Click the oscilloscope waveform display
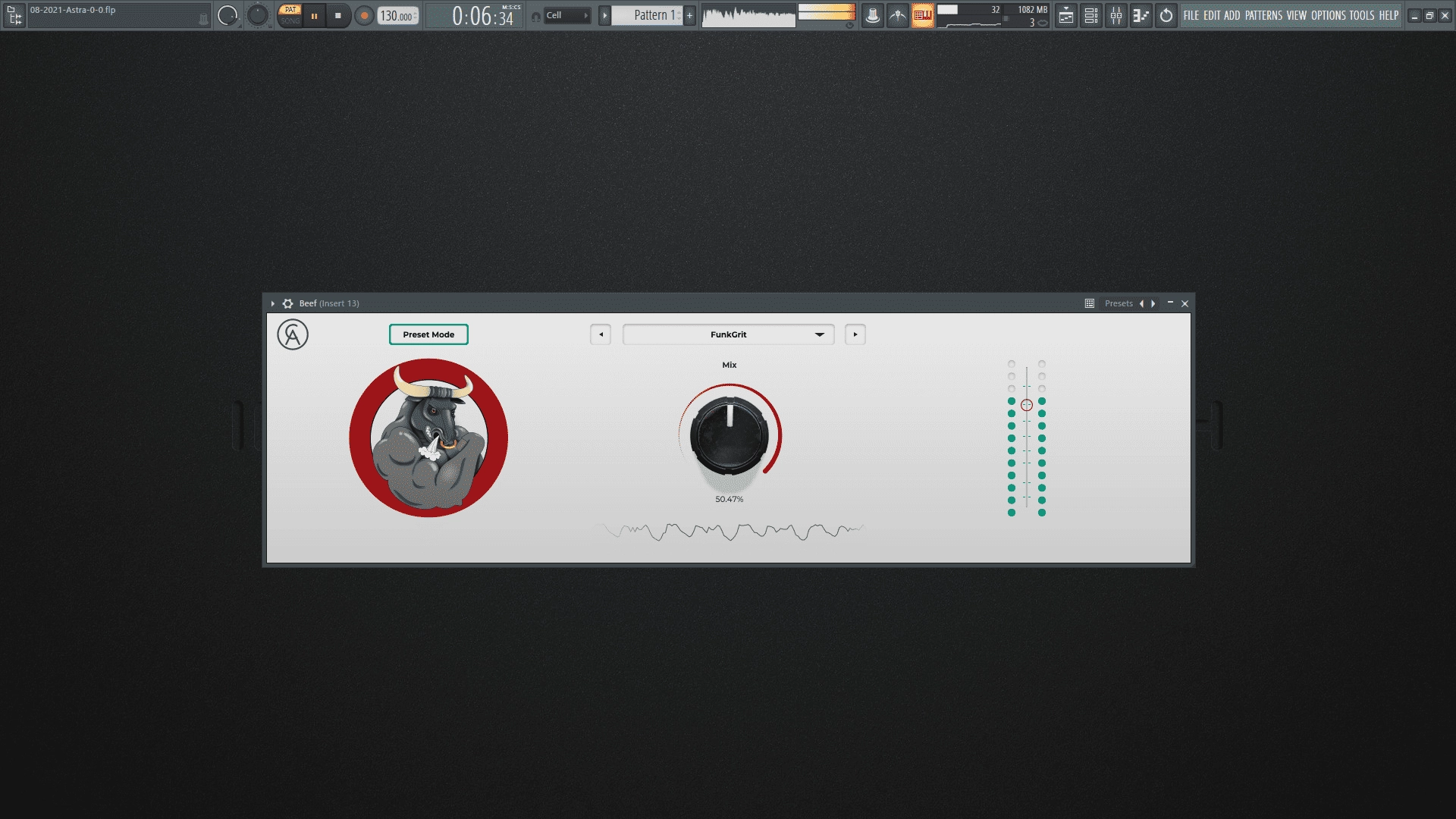 [x=748, y=15]
